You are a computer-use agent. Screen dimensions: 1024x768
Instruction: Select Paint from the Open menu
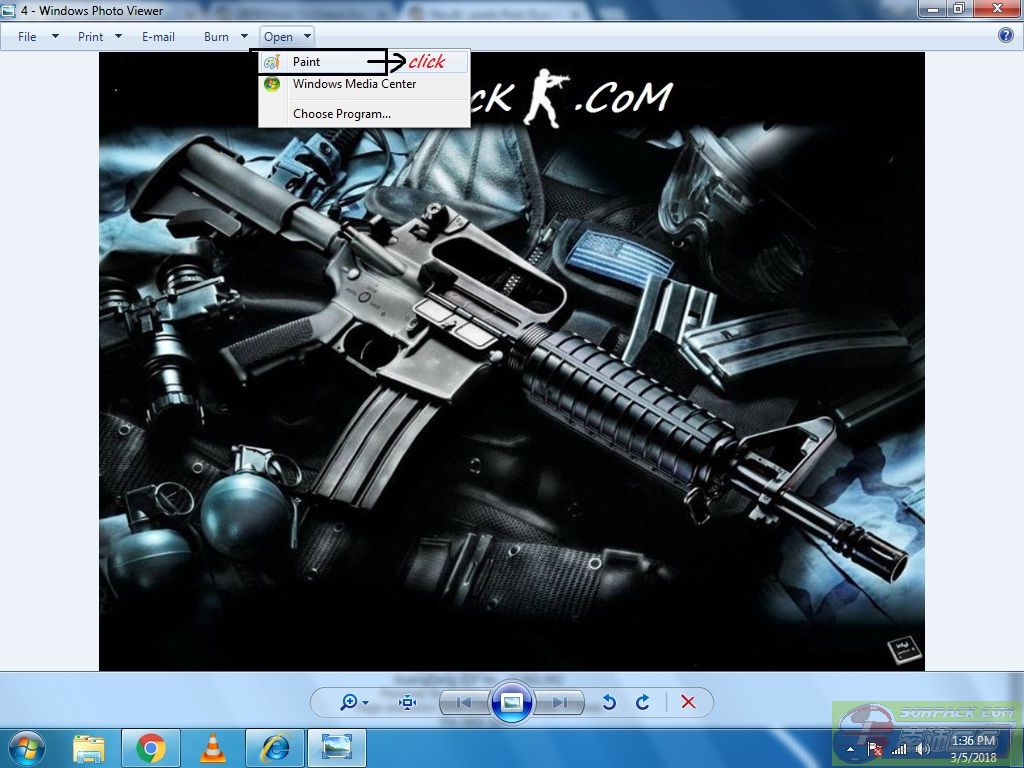[306, 62]
